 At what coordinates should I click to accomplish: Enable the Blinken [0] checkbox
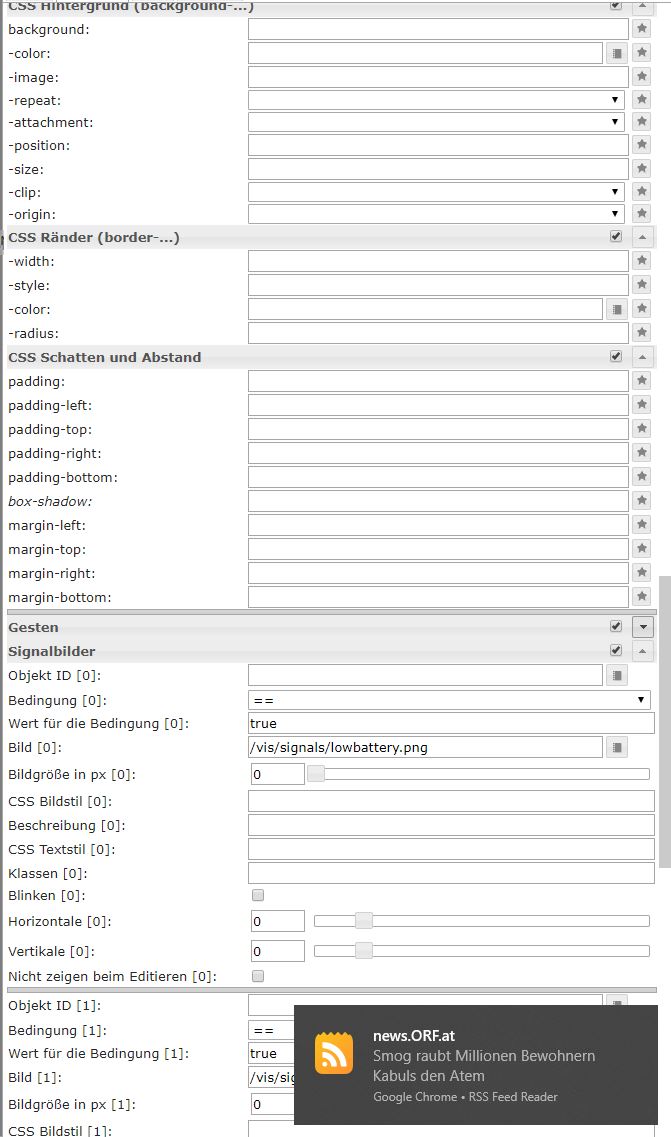(x=258, y=895)
